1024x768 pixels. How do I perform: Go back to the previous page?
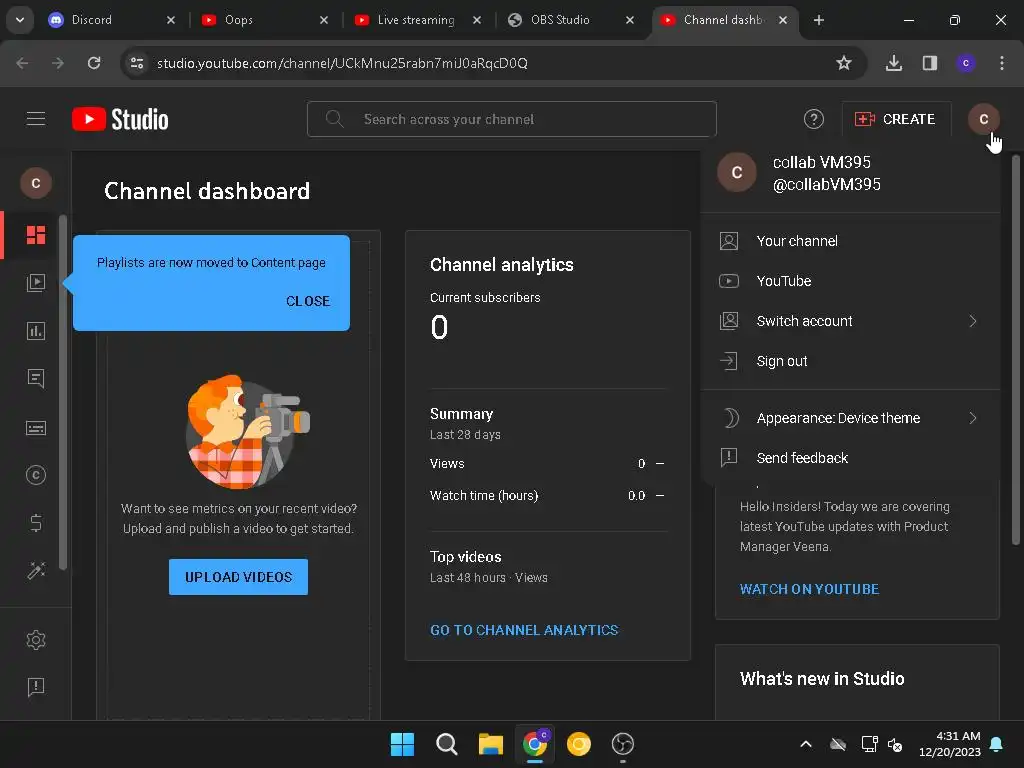(22, 63)
